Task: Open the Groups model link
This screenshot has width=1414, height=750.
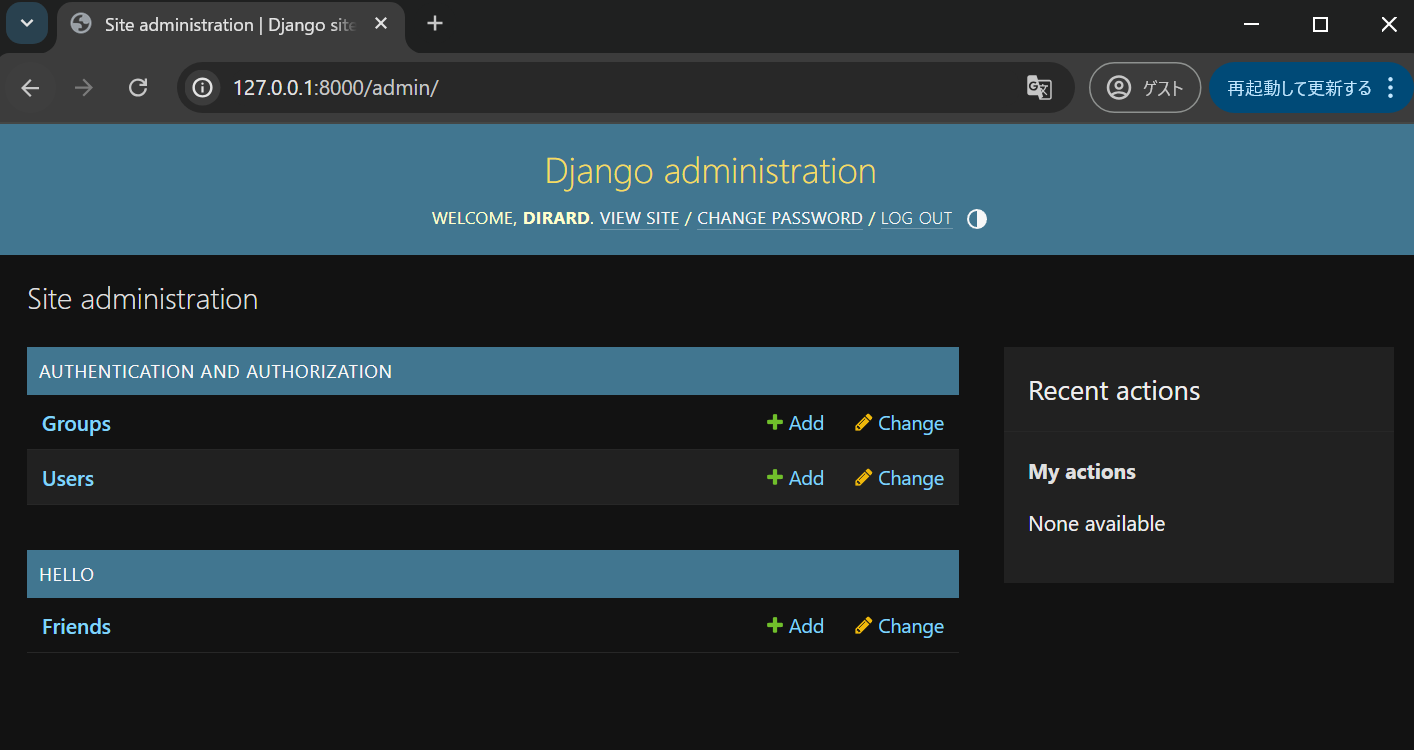Action: click(x=76, y=424)
